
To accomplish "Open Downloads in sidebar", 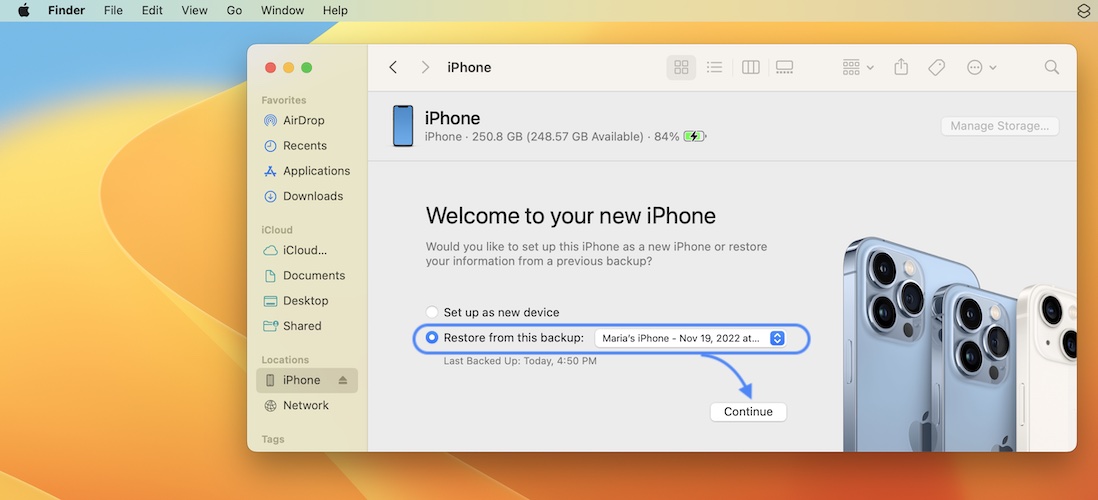I will pos(313,196).
